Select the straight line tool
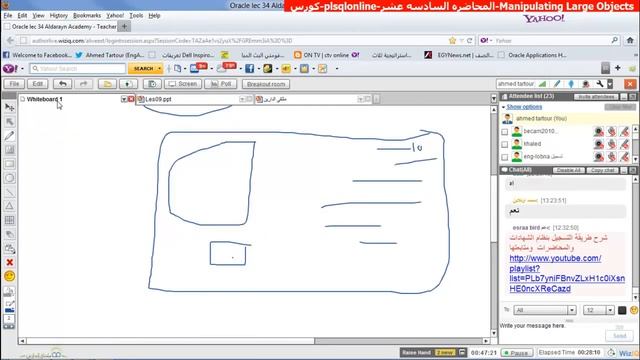 [10, 192]
